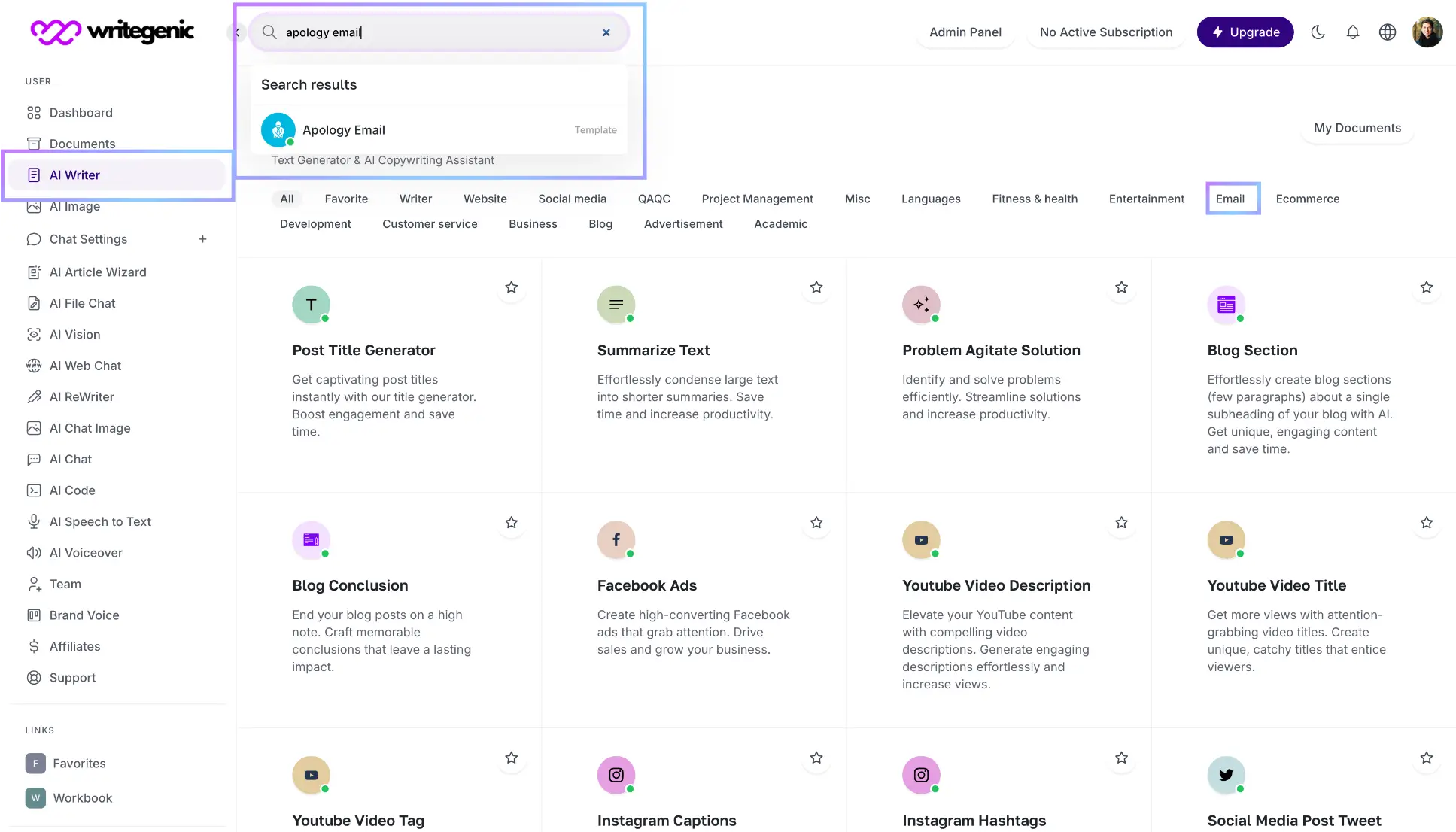Screen dimensions: 1456x832
Task: Star the Post Title Generator template
Action: [511, 288]
